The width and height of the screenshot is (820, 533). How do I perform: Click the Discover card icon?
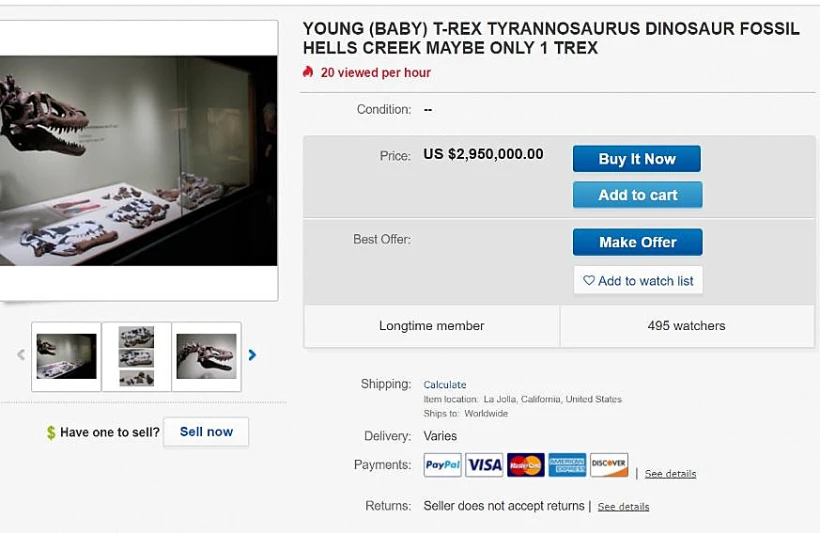[x=609, y=465]
